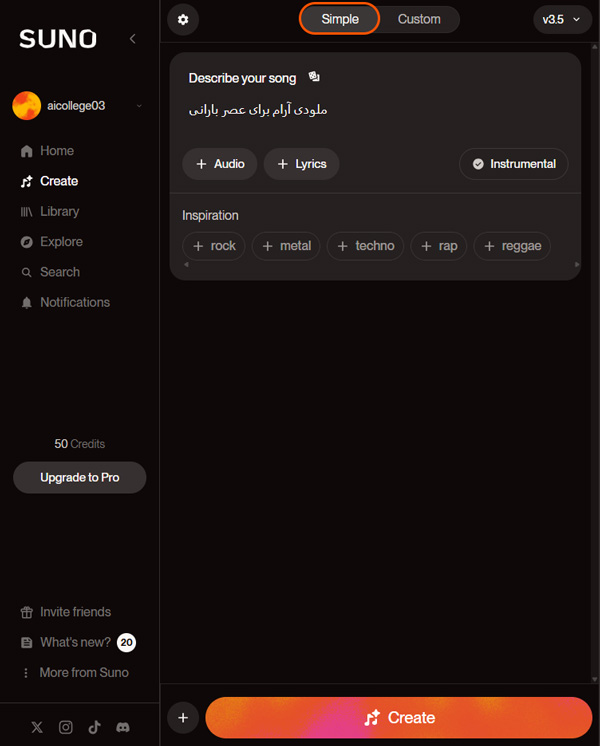Click the orange Create button

click(399, 717)
